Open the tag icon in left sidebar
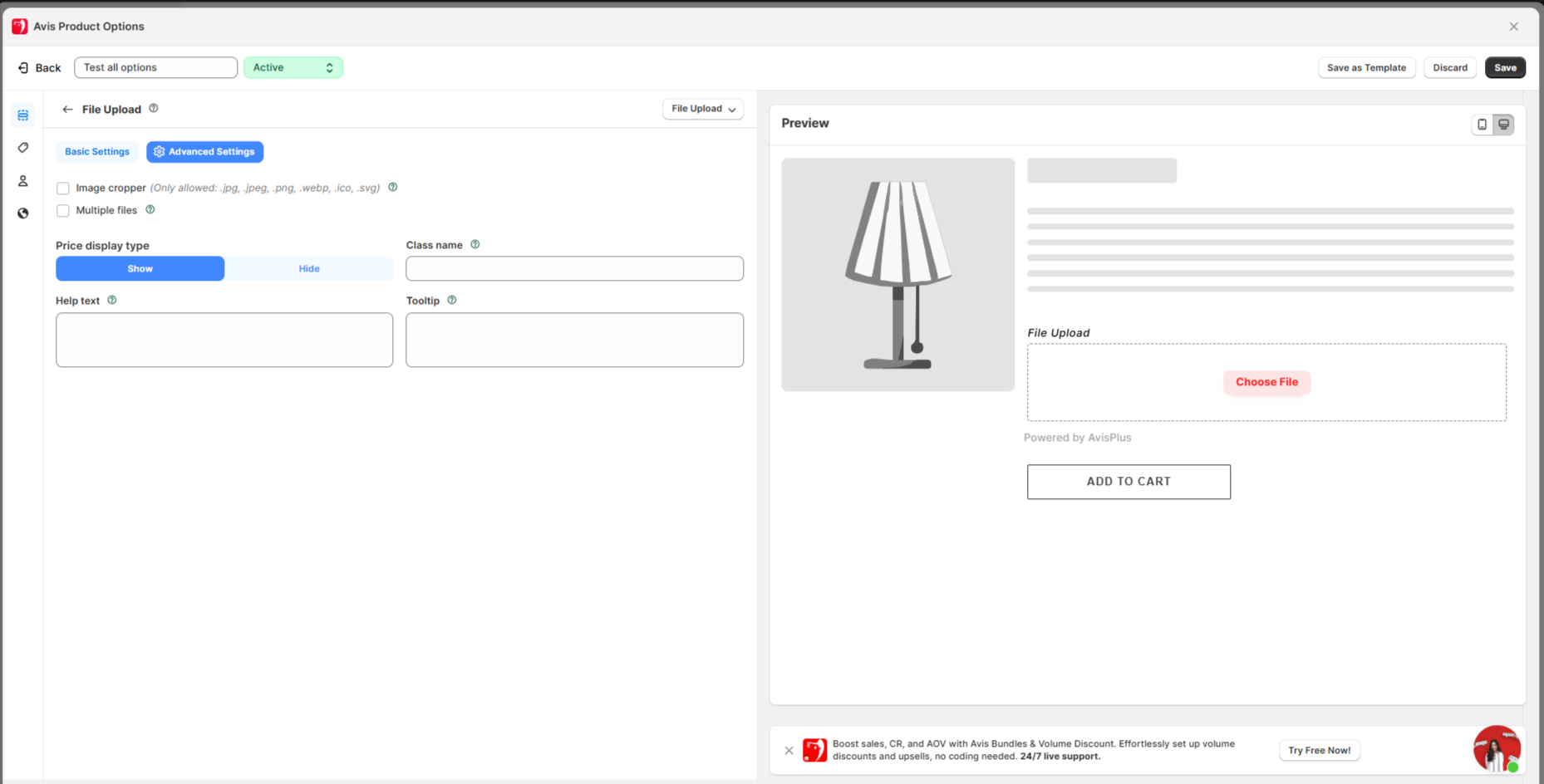 [x=23, y=148]
